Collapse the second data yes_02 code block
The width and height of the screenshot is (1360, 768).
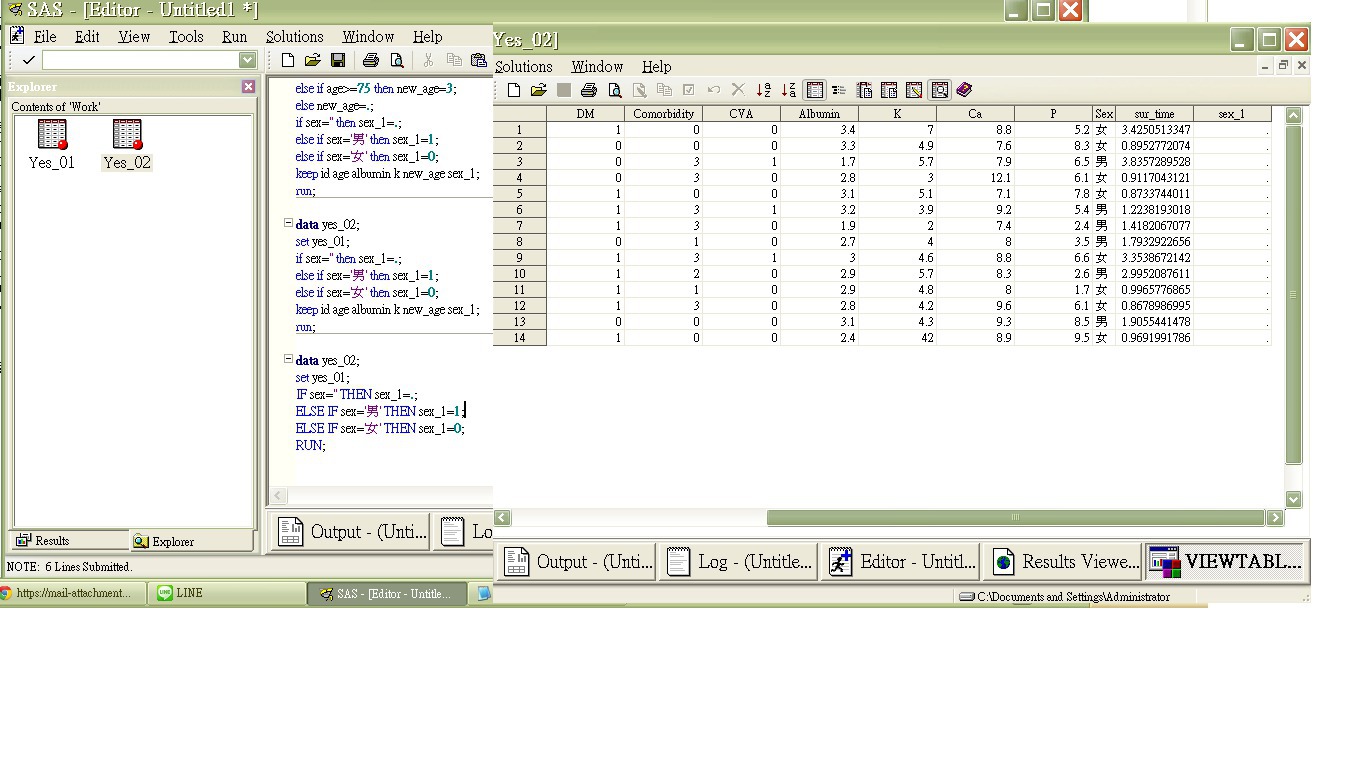click(288, 224)
